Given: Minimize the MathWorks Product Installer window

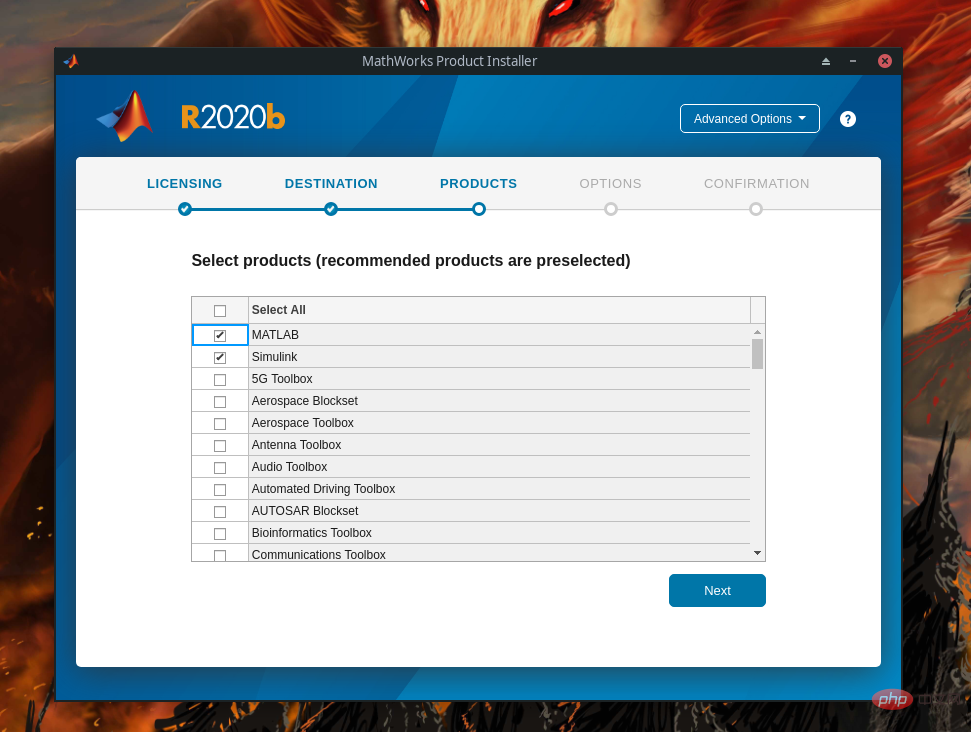Looking at the screenshot, I should (x=853, y=61).
